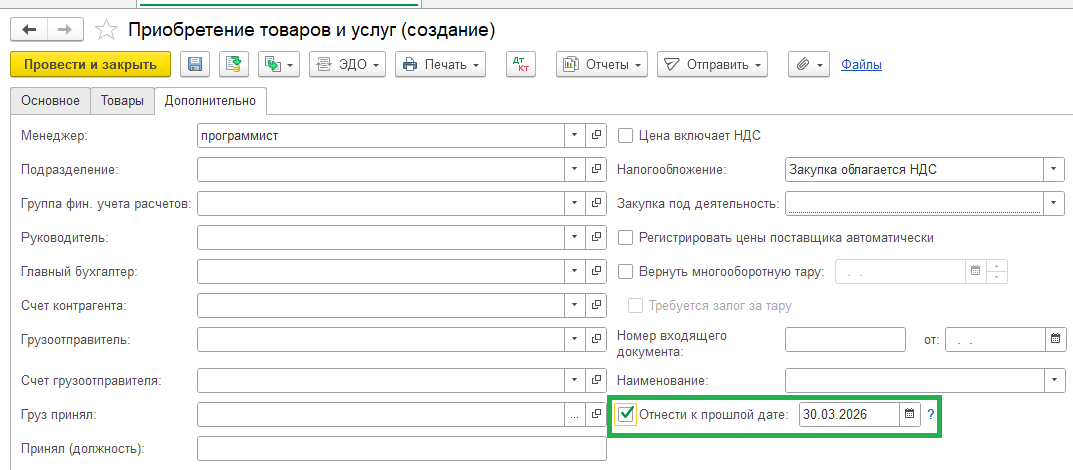Switch to the Основное tab
Image resolution: width=1073 pixels, height=470 pixels.
point(50,100)
